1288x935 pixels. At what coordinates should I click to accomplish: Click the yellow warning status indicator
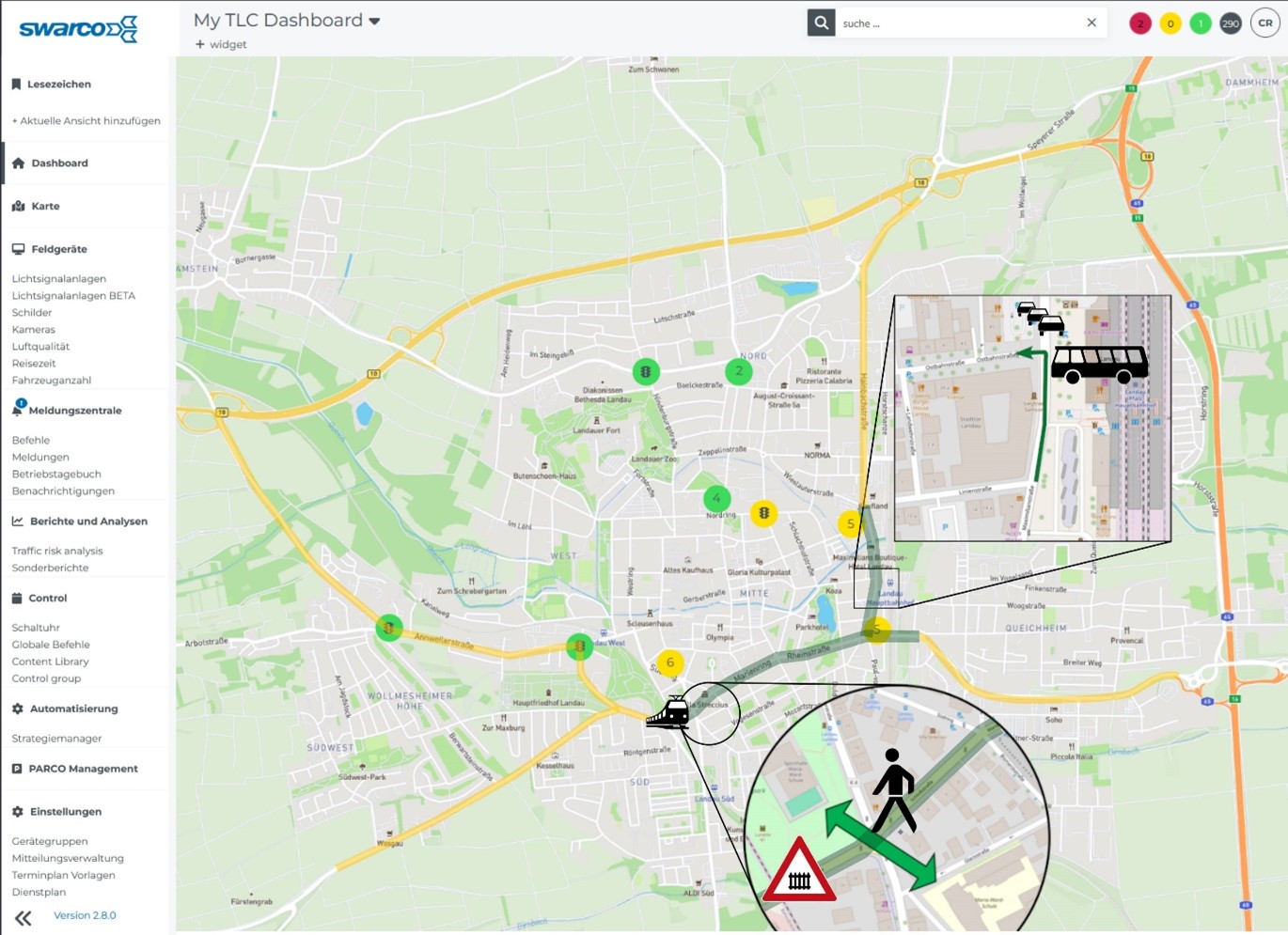coord(1170,24)
